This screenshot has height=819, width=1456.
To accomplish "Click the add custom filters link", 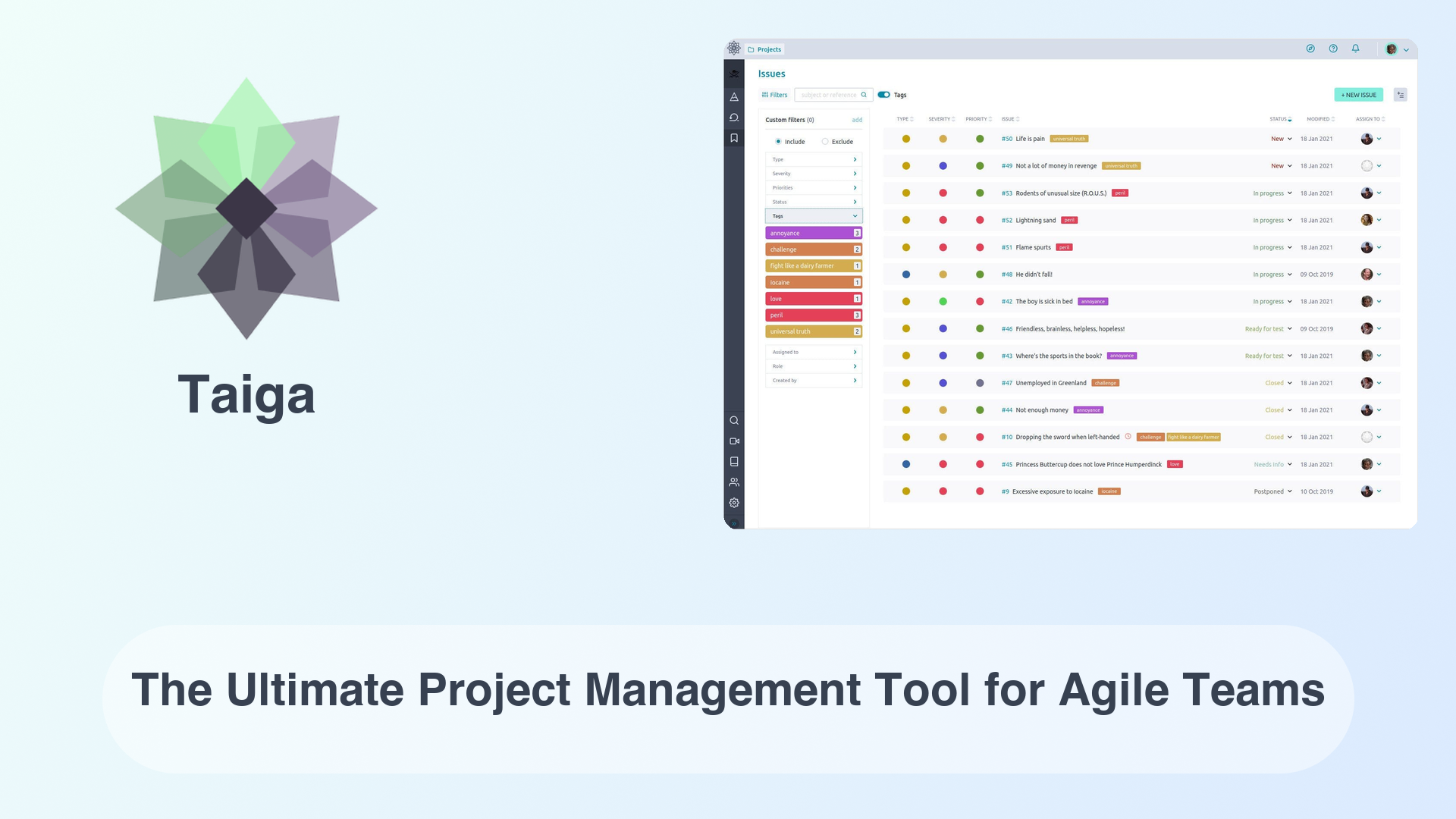I will (857, 119).
